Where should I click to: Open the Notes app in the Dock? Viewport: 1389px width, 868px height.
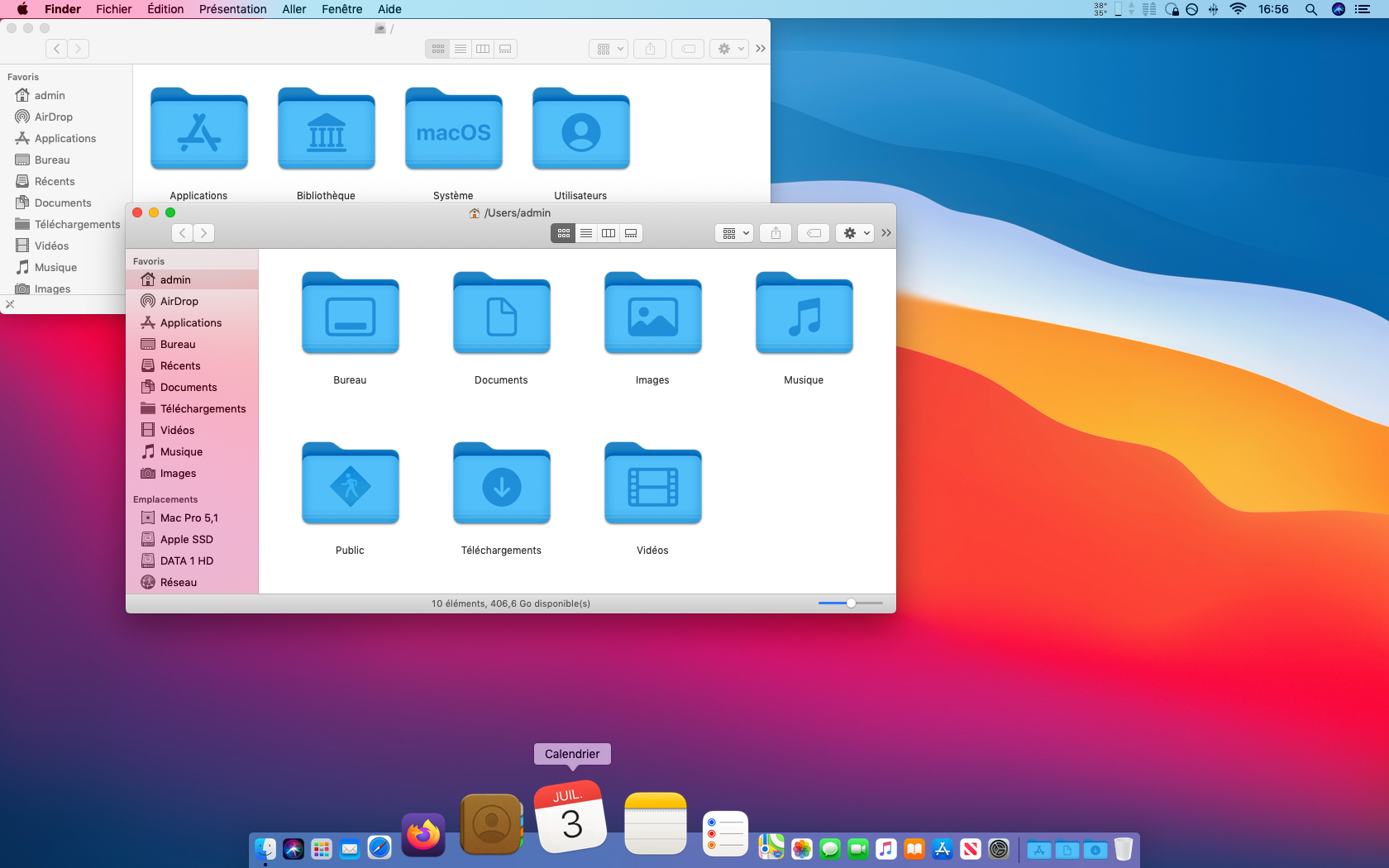[655, 823]
